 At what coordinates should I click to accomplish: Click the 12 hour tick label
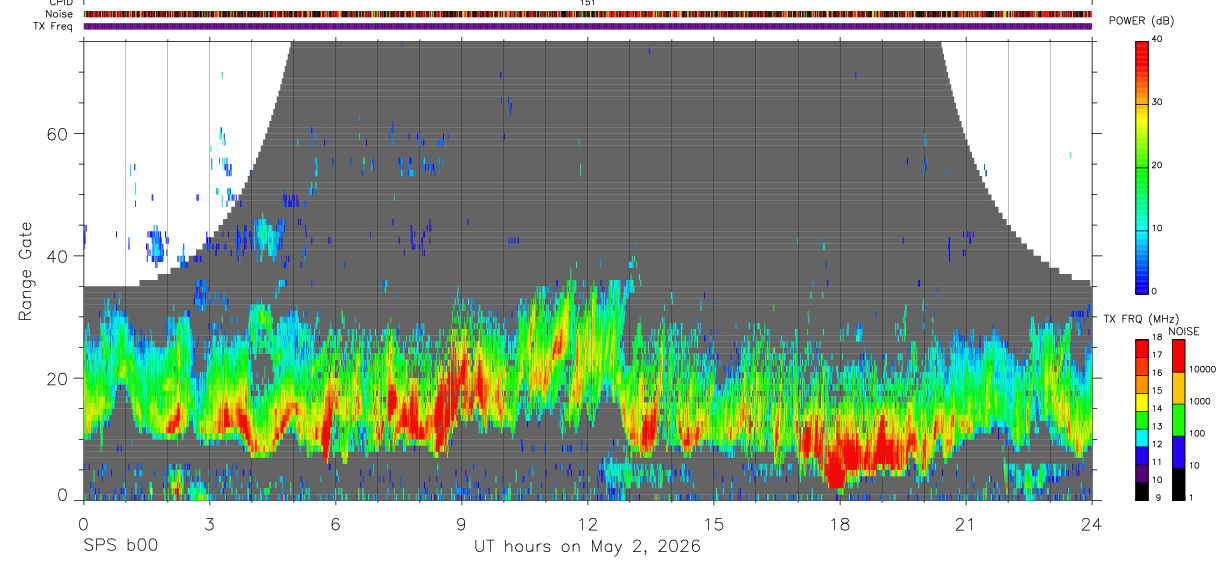(x=587, y=524)
